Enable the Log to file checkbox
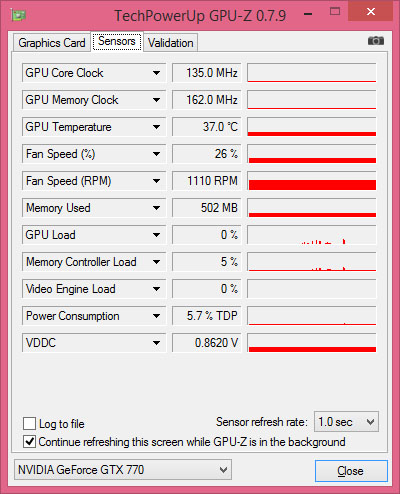Screen dimensions: 400x494 click(x=29, y=424)
